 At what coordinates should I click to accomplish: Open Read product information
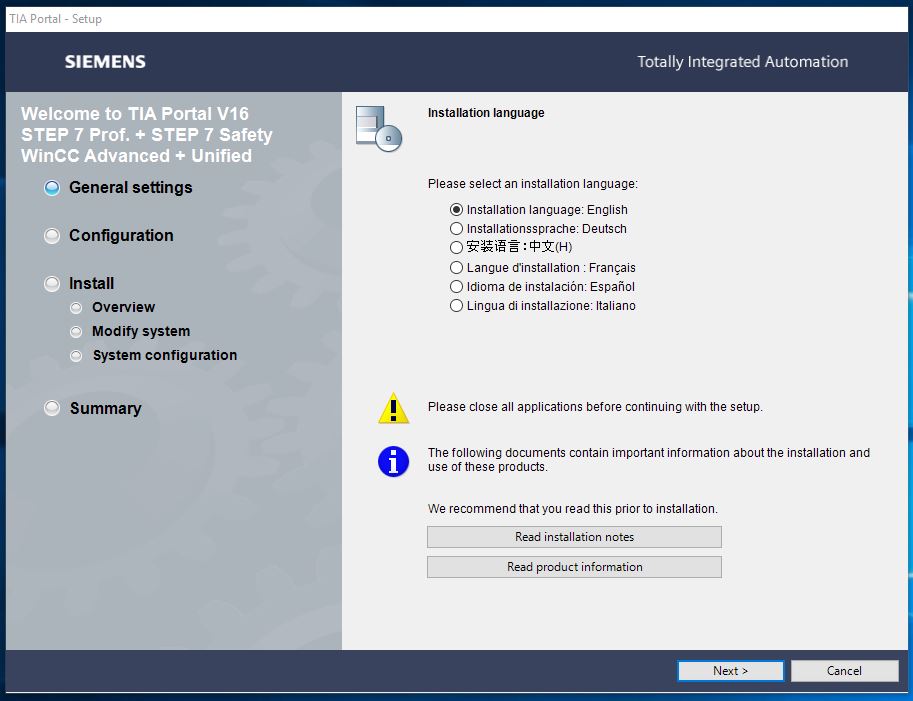[574, 567]
